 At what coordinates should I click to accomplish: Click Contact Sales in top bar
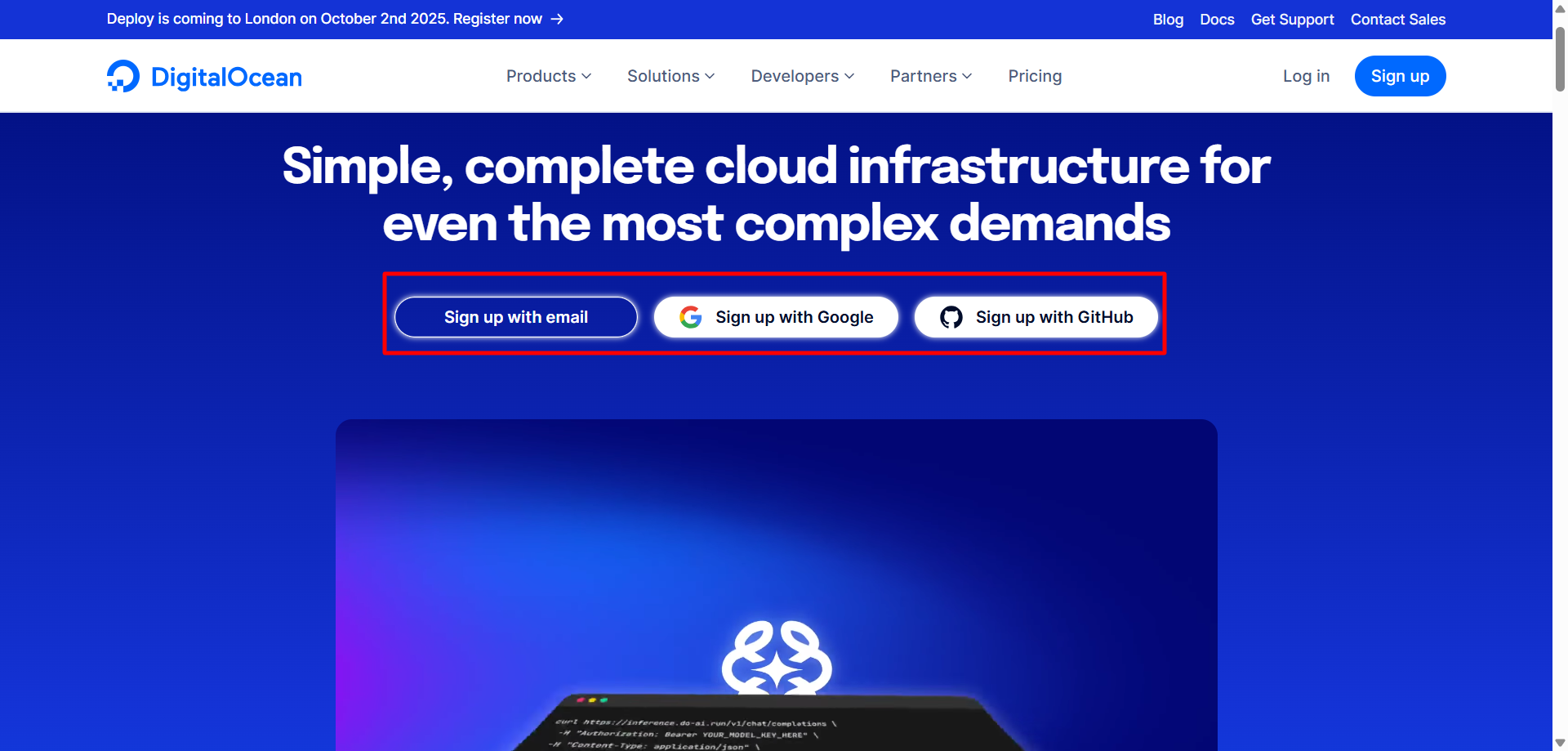[x=1398, y=20]
